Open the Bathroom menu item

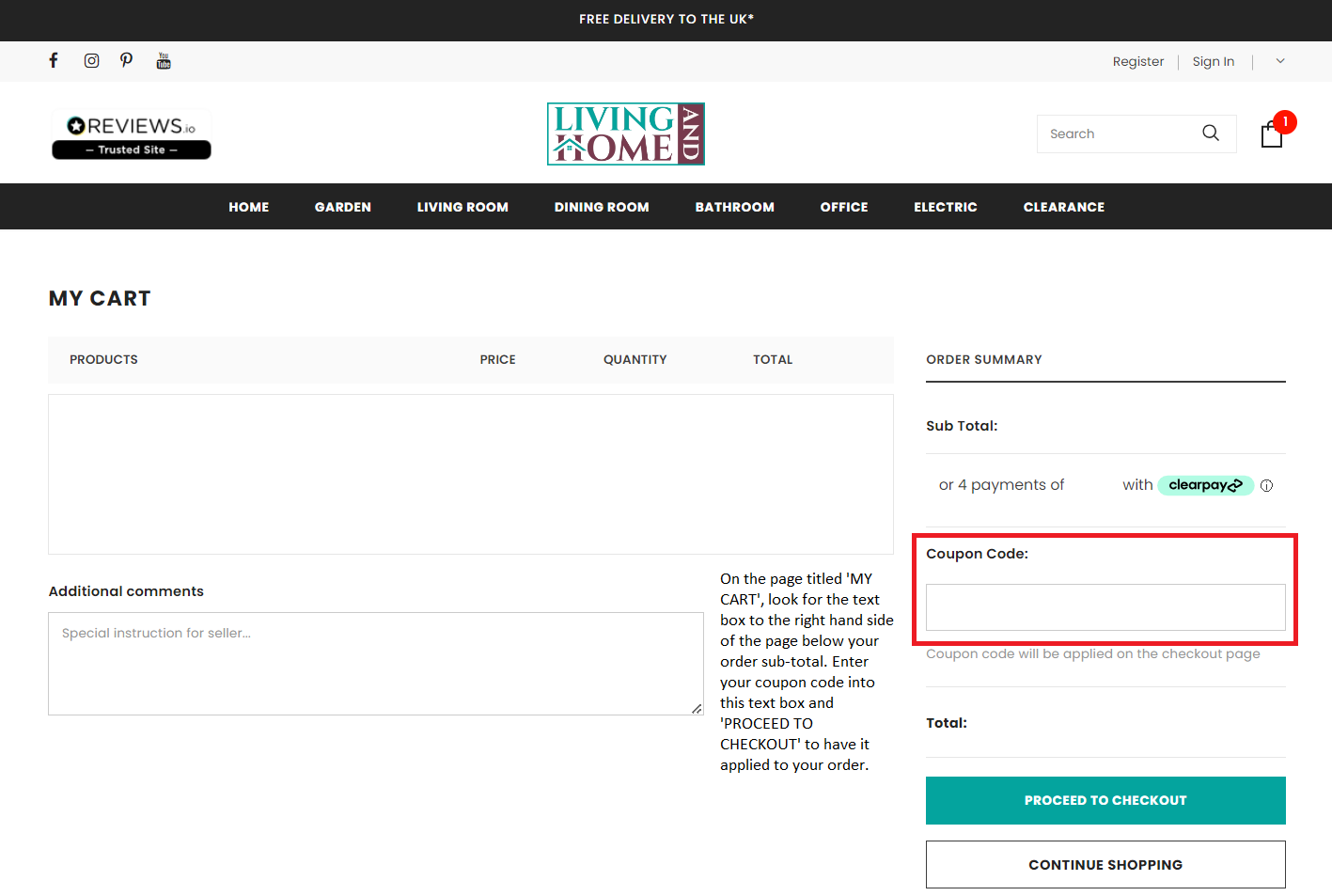pyautogui.click(x=735, y=207)
